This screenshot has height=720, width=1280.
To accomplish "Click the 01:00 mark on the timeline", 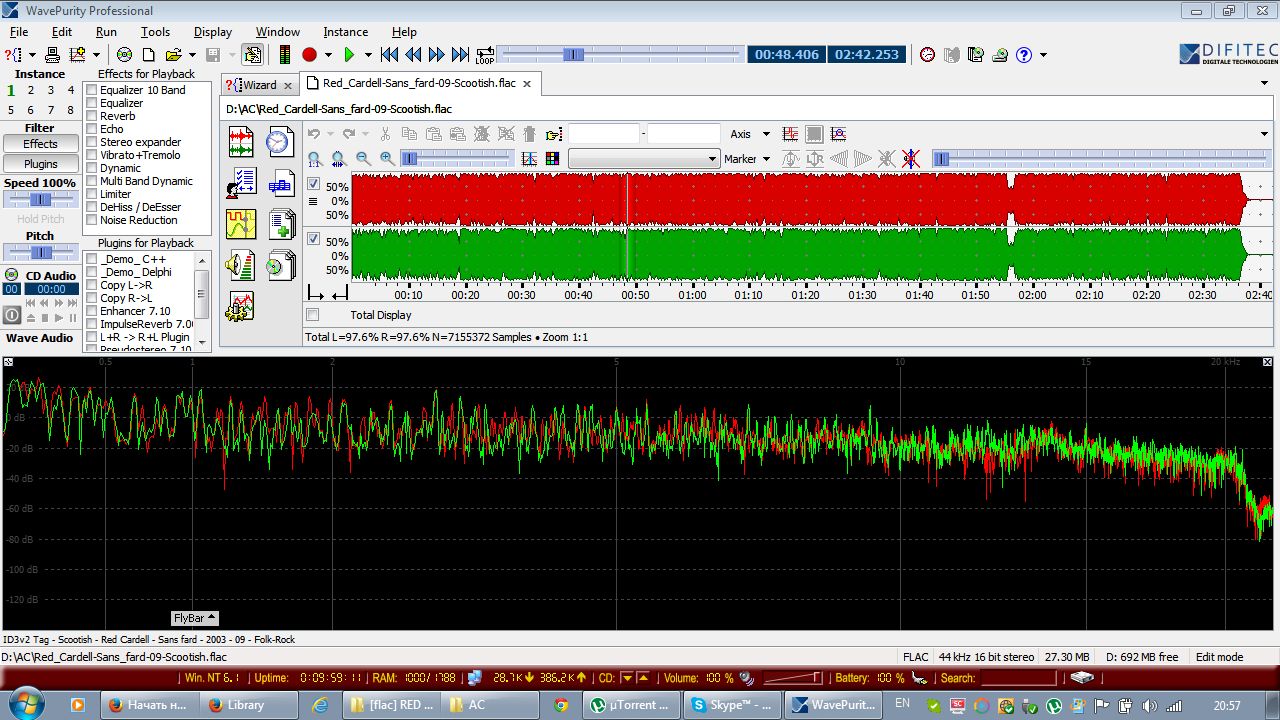I will [692, 295].
